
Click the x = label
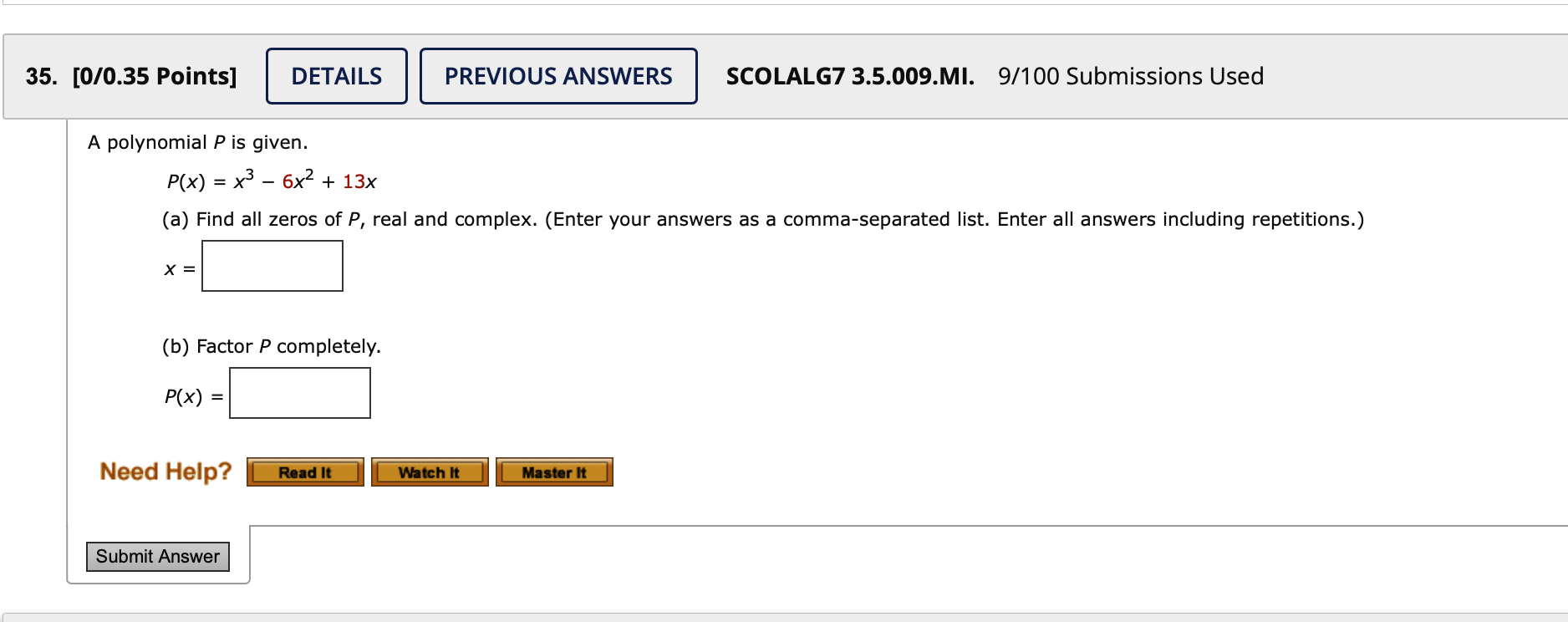(178, 270)
